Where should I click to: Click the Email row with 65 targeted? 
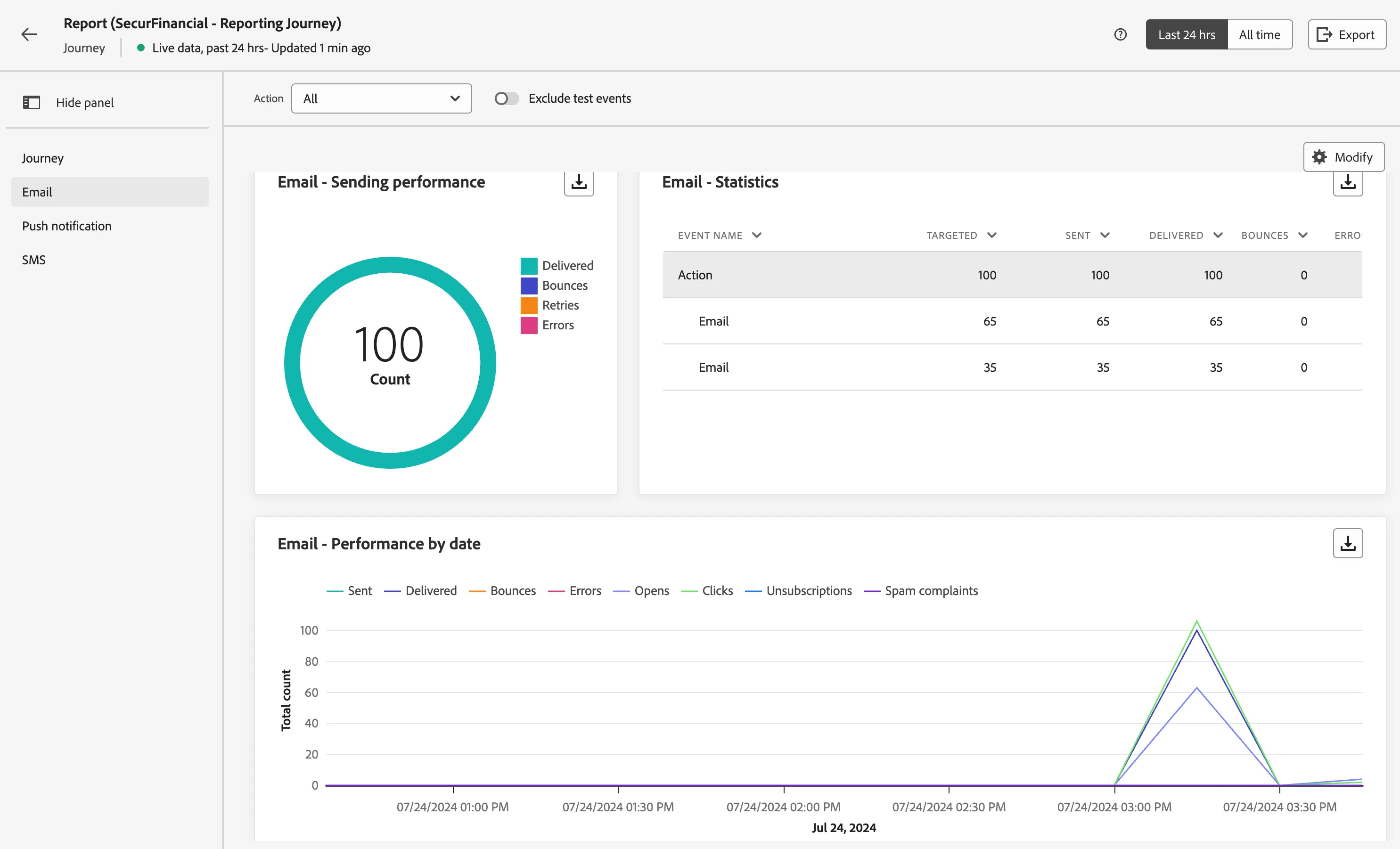click(1012, 321)
